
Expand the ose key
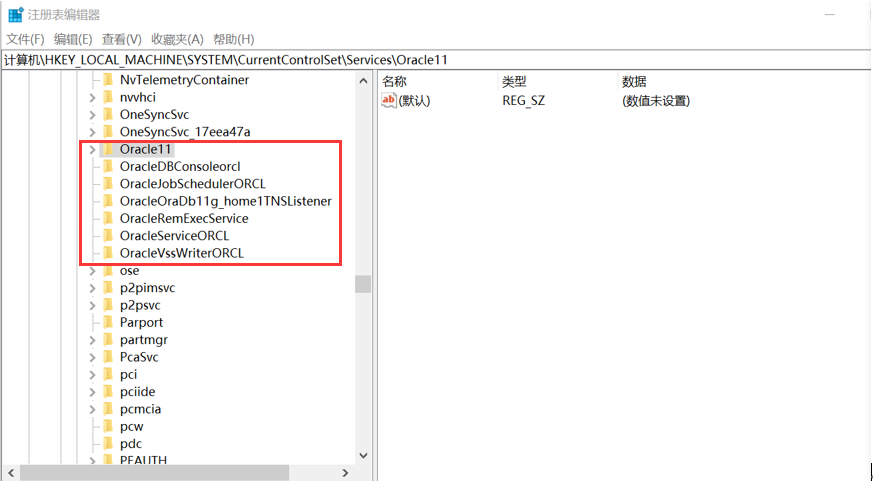[92, 271]
